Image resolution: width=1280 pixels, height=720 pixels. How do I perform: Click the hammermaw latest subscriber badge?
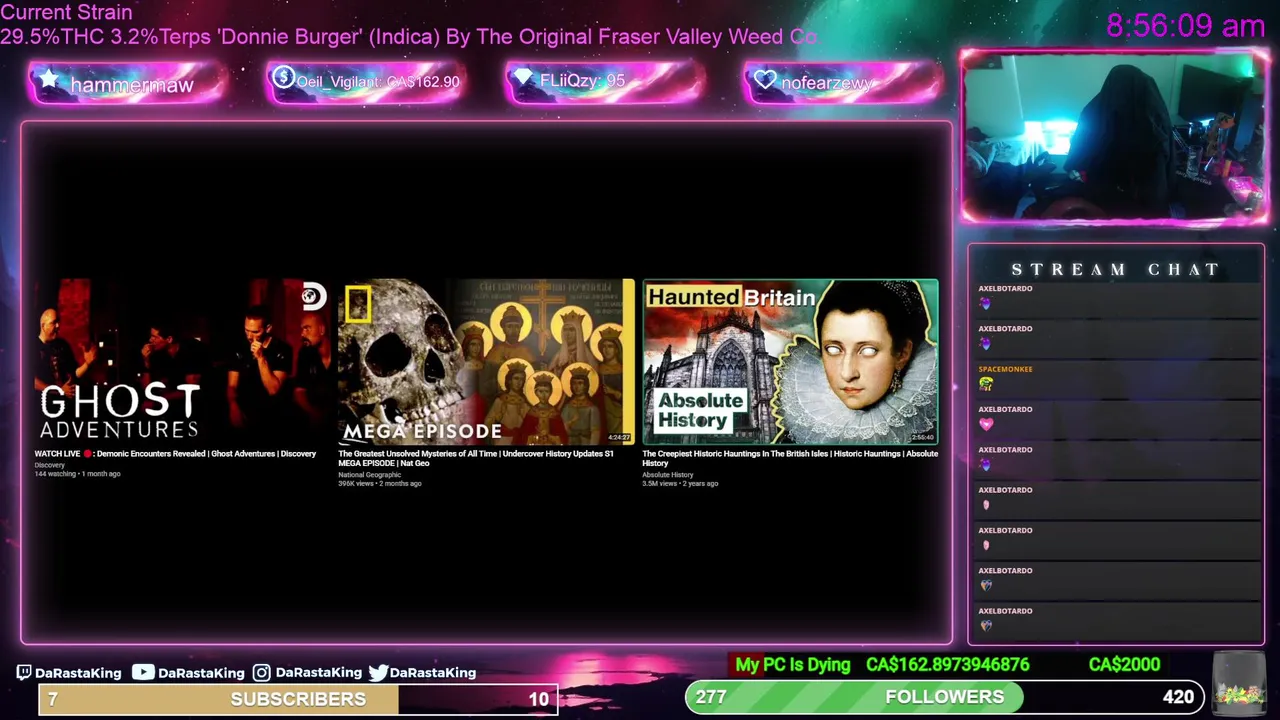click(128, 83)
